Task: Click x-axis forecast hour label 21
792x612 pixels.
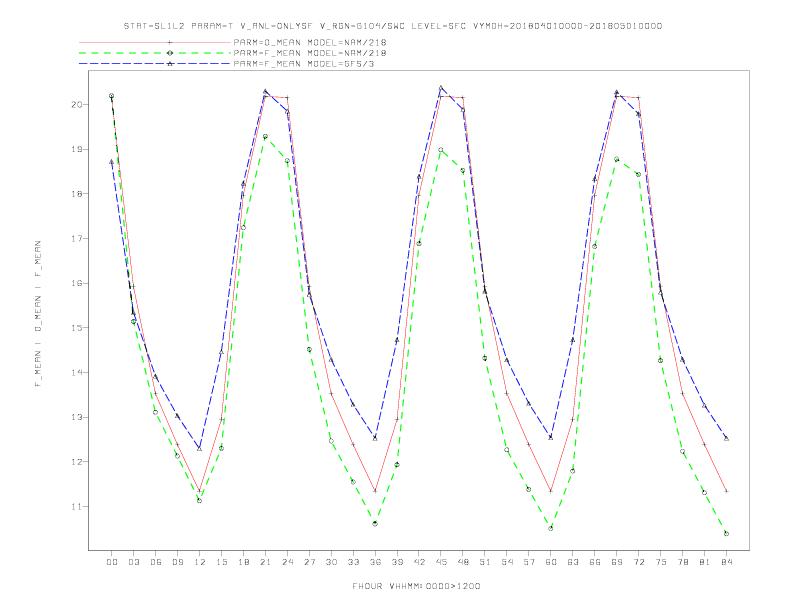Action: click(265, 562)
